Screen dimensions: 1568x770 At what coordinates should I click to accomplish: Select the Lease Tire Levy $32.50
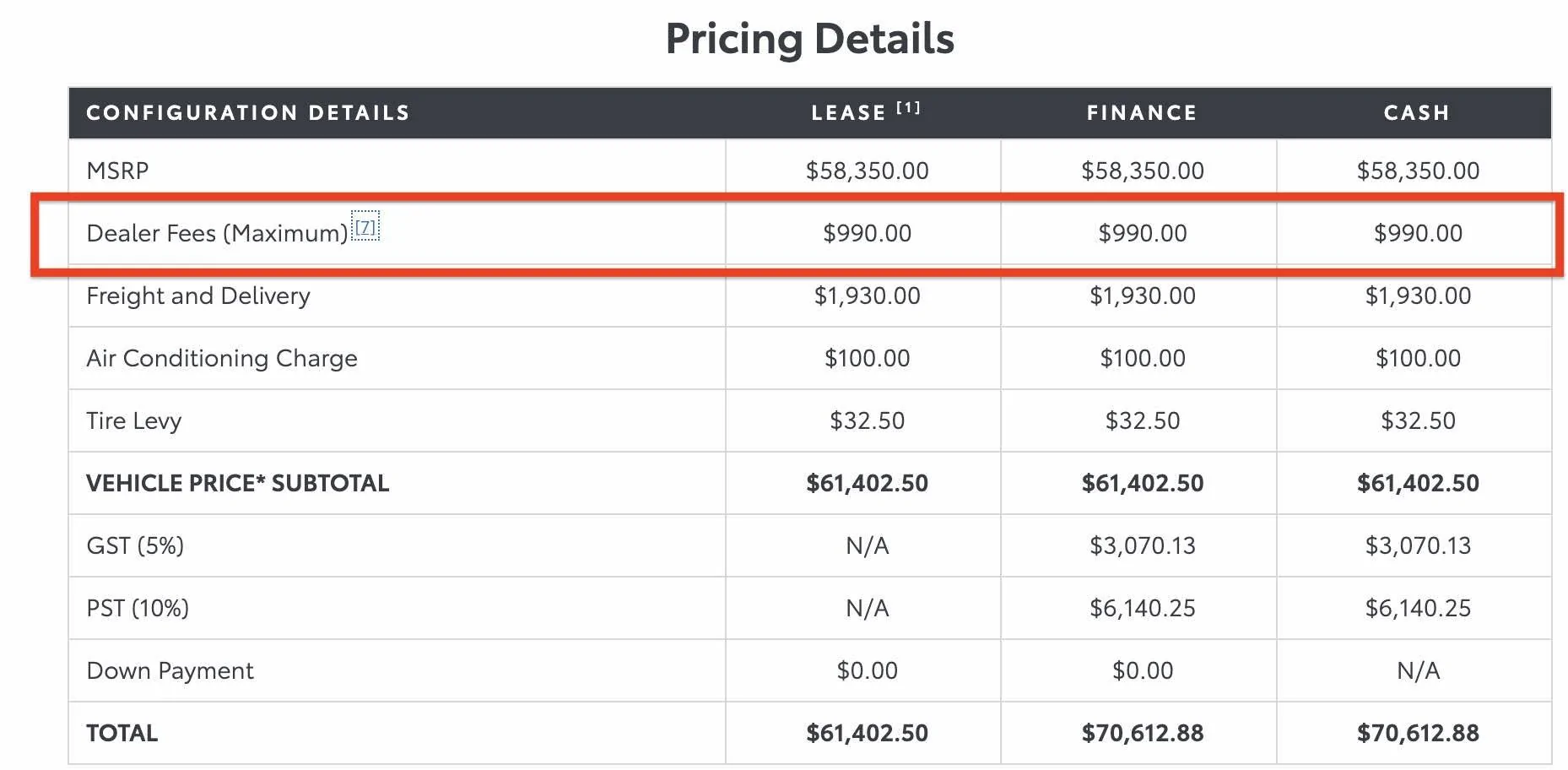867,420
